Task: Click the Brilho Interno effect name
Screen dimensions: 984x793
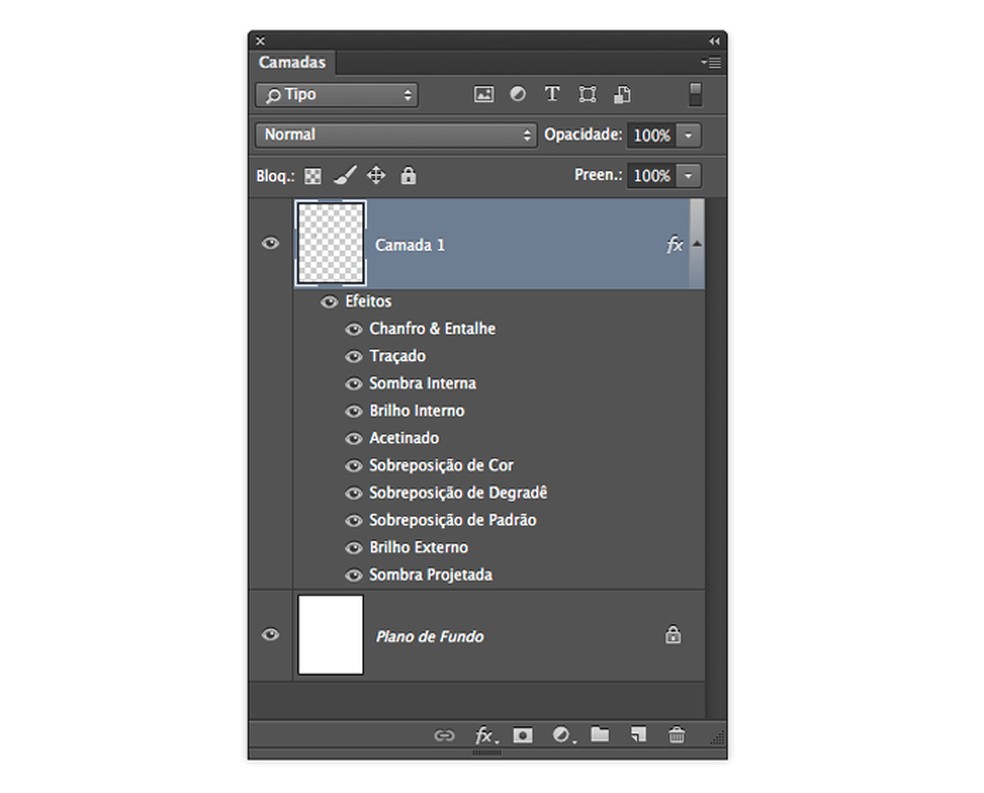Action: click(x=417, y=411)
